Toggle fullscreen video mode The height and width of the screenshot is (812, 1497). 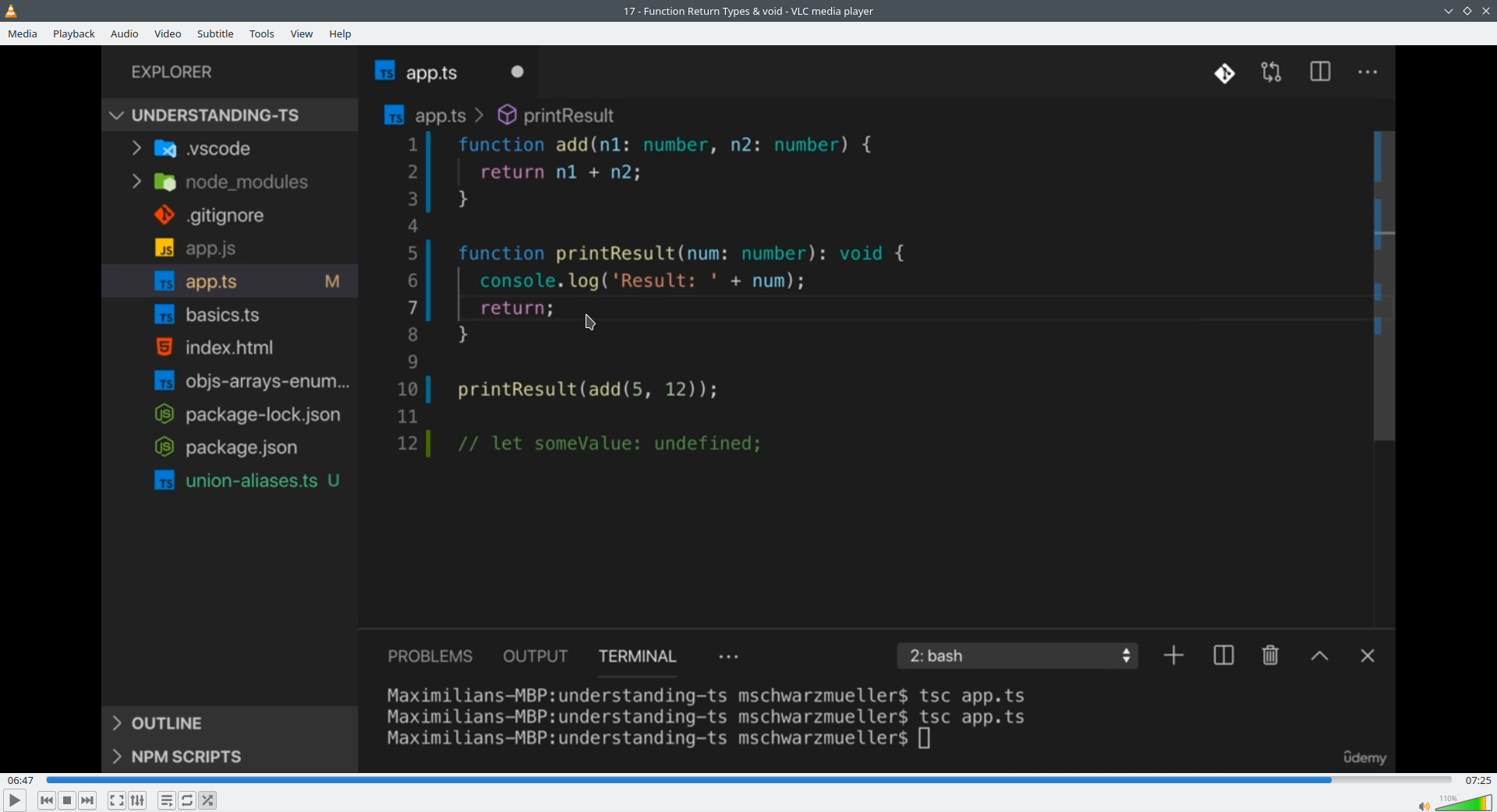(117, 800)
